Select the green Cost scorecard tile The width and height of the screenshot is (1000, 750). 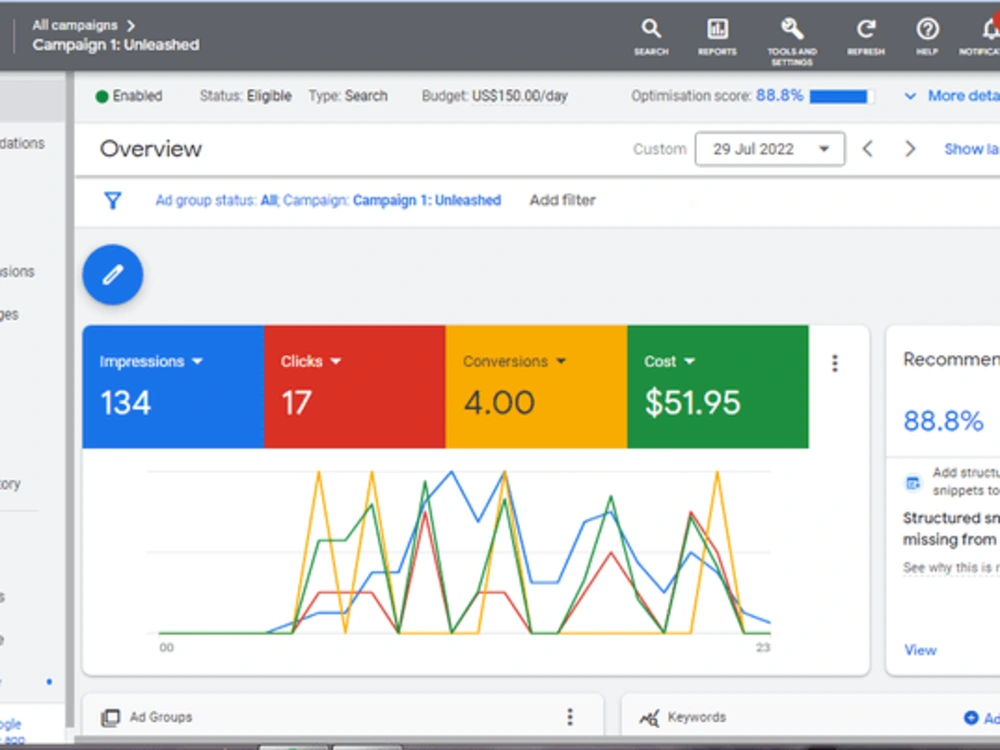pyautogui.click(x=718, y=386)
